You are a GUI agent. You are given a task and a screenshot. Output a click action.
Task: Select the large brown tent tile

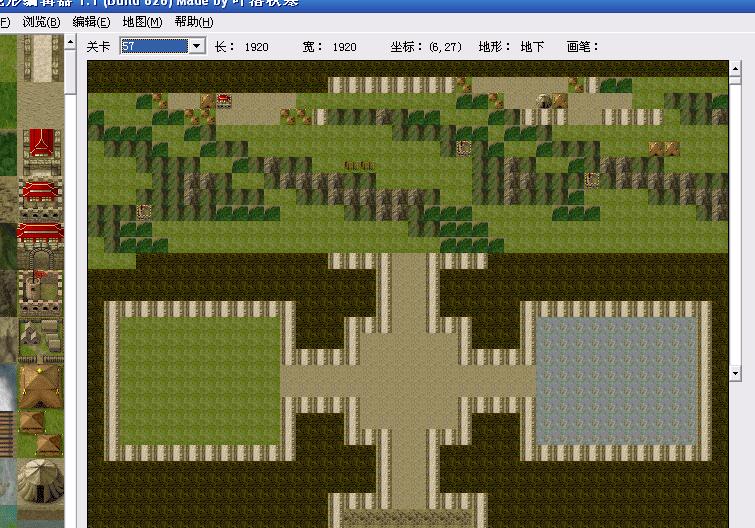click(x=40, y=385)
